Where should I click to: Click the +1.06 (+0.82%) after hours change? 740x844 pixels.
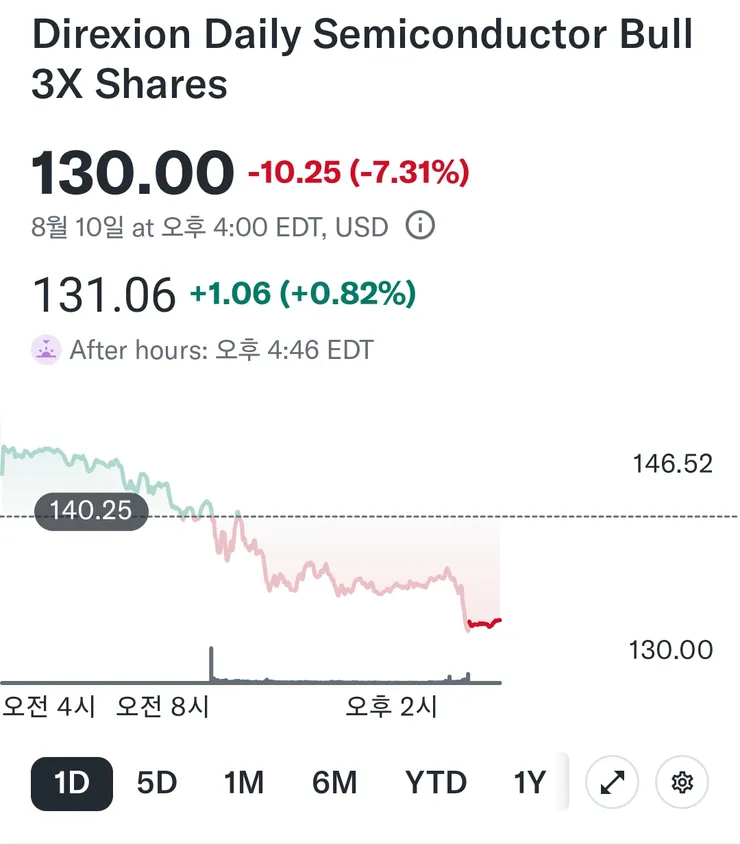303,293
